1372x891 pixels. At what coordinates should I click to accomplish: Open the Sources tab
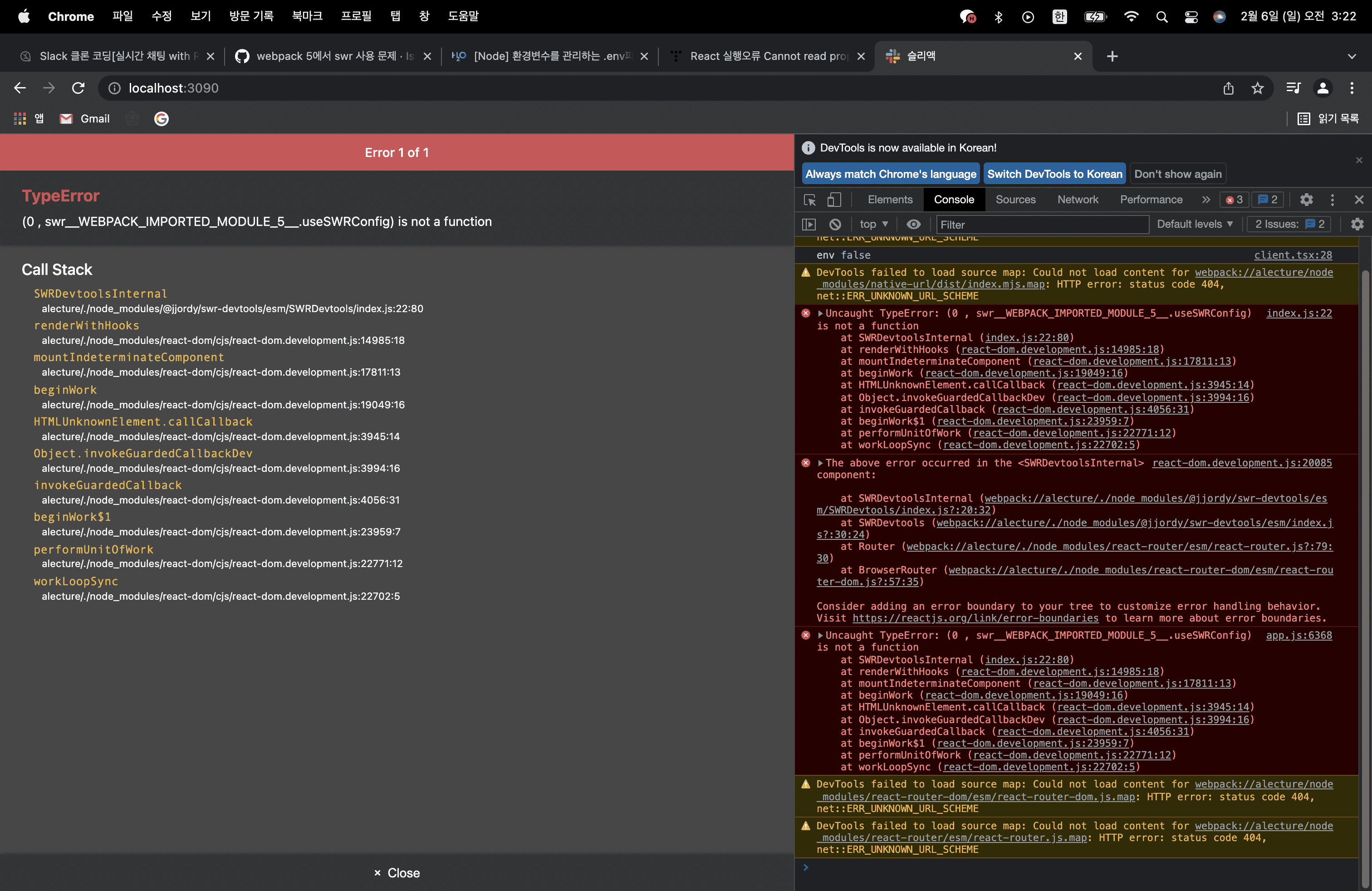1015,200
